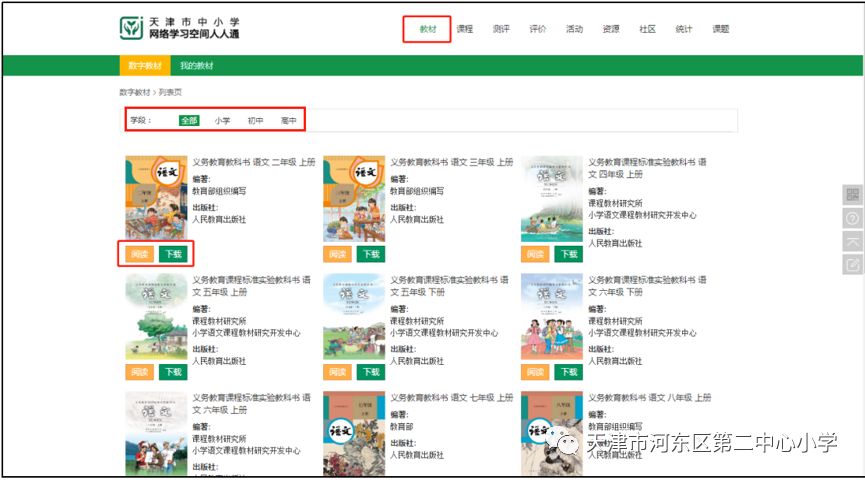Filter by 初中 stage
The width and height of the screenshot is (865, 480).
[255, 120]
